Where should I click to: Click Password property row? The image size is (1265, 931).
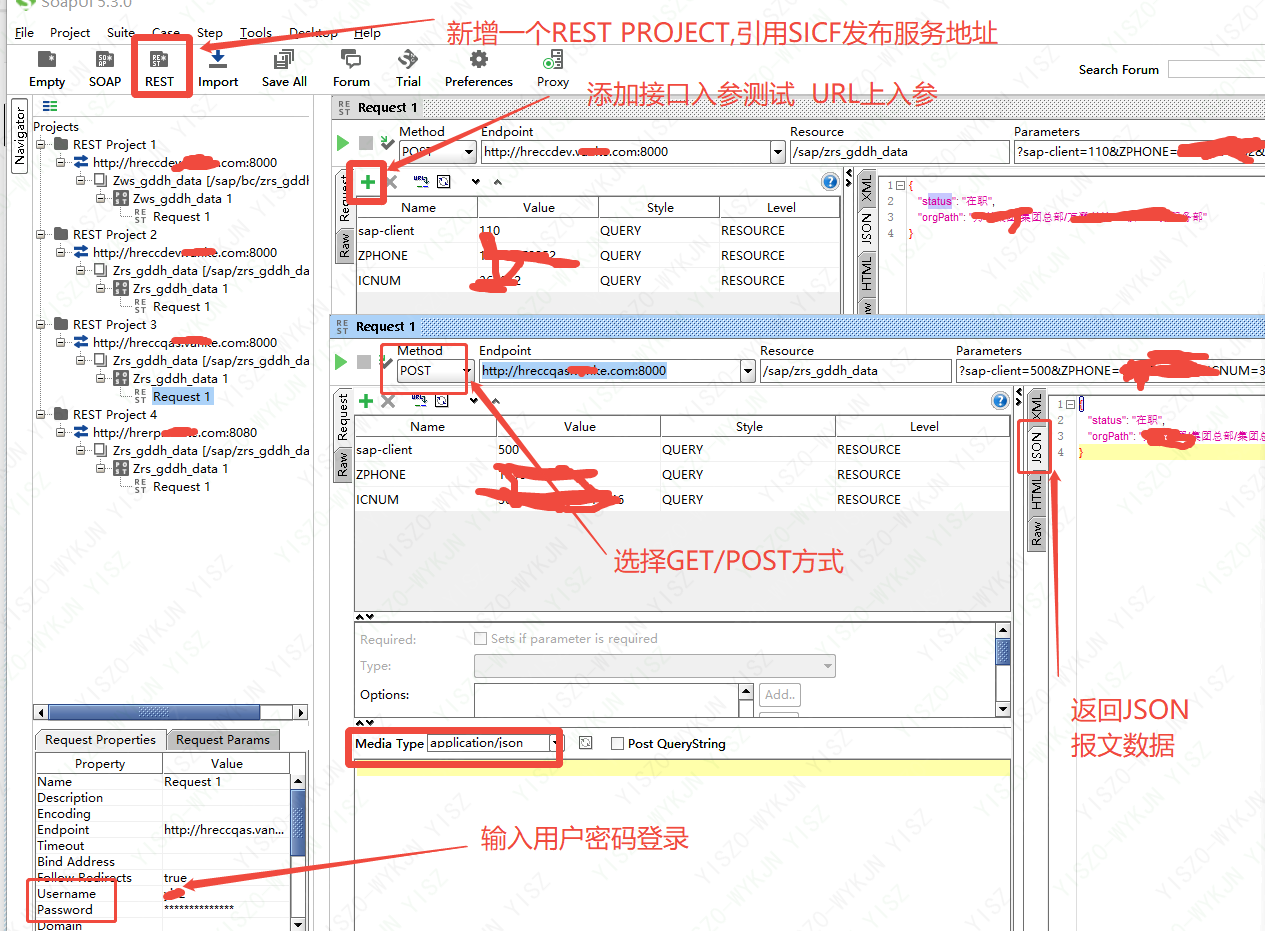pos(163,909)
